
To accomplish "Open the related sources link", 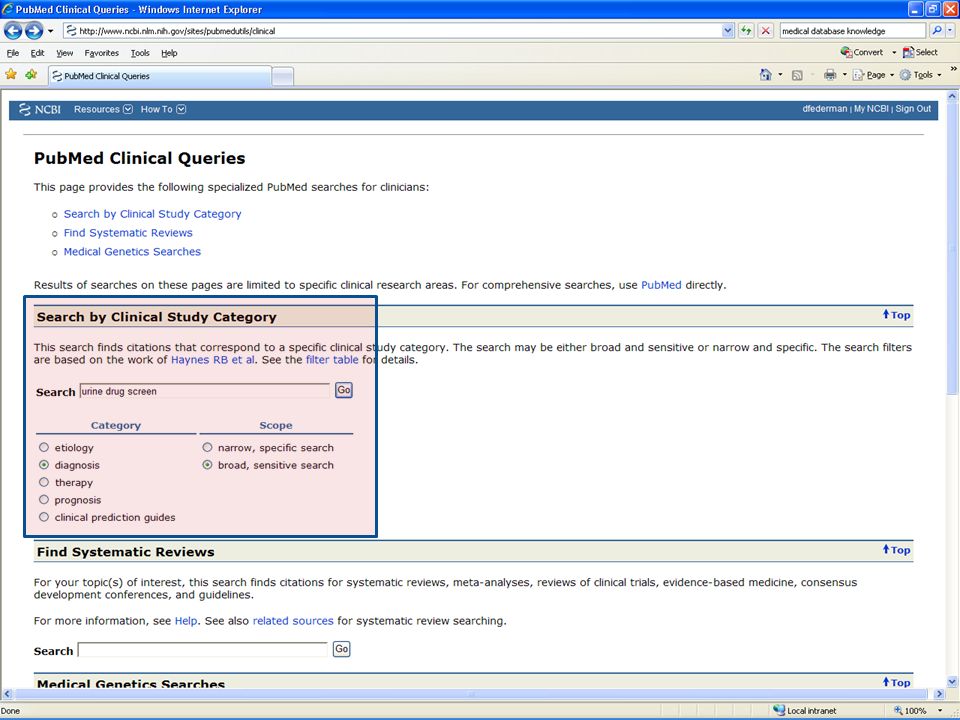I will click(293, 621).
